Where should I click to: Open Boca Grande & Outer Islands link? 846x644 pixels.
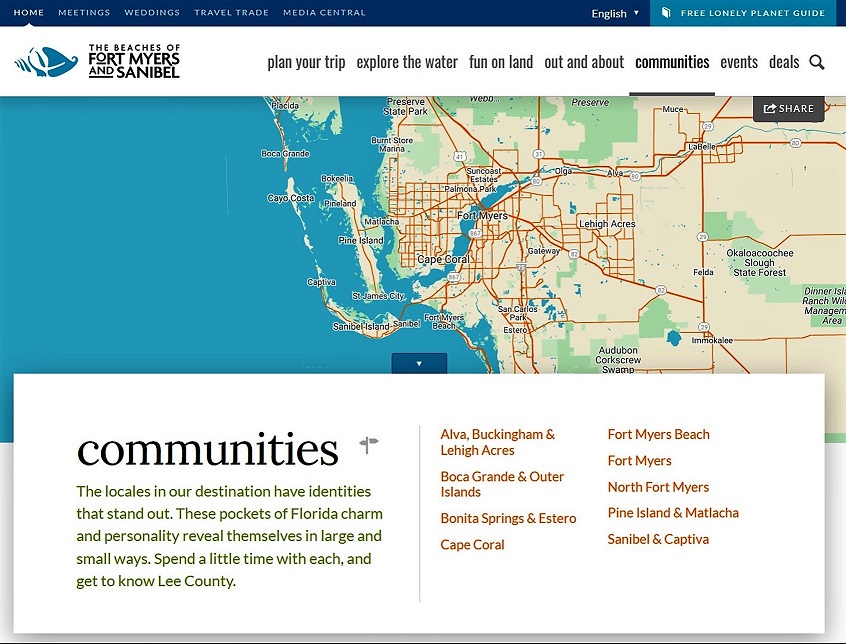(502, 484)
